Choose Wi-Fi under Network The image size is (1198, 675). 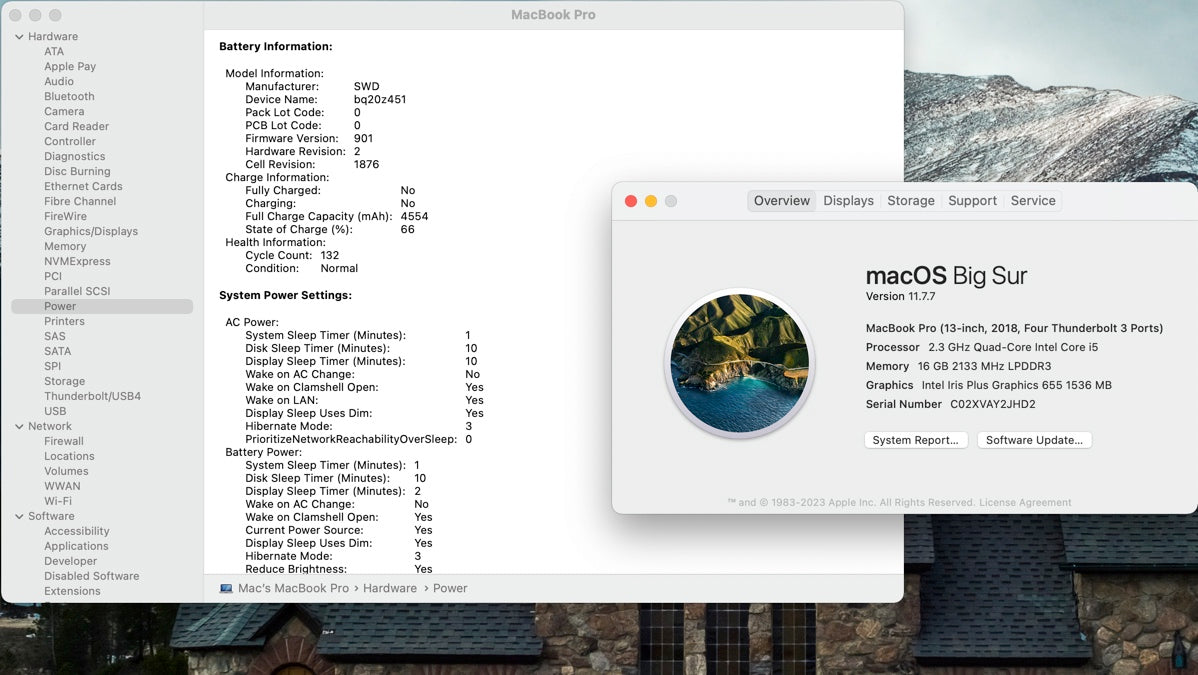pyautogui.click(x=58, y=502)
